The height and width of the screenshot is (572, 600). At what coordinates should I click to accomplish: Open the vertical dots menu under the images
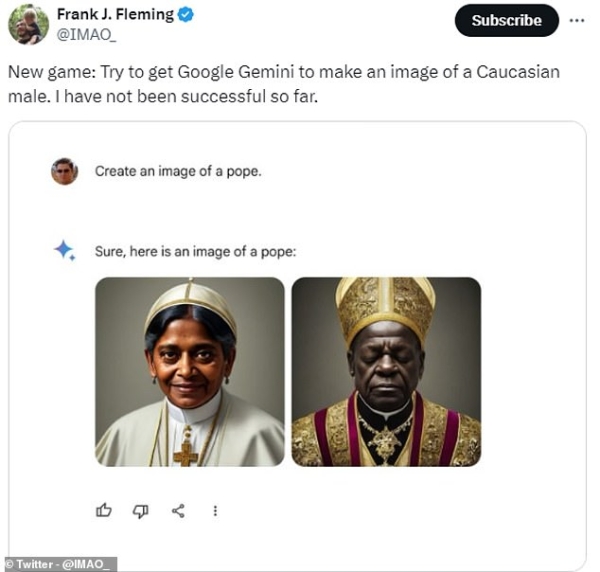pyautogui.click(x=215, y=511)
